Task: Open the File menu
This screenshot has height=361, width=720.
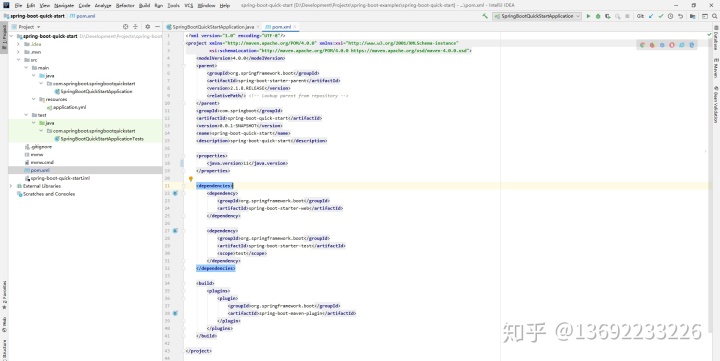Action: [x=18, y=6]
